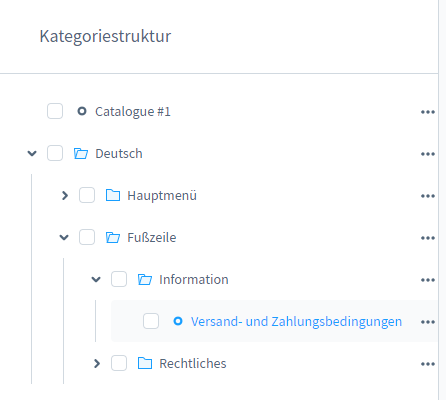Open the three-dot menu for Rechtliches

[428, 364]
